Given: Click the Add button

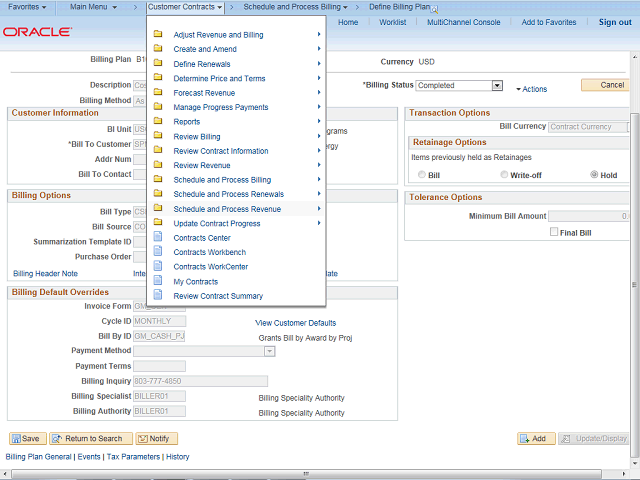Looking at the screenshot, I should click(536, 438).
